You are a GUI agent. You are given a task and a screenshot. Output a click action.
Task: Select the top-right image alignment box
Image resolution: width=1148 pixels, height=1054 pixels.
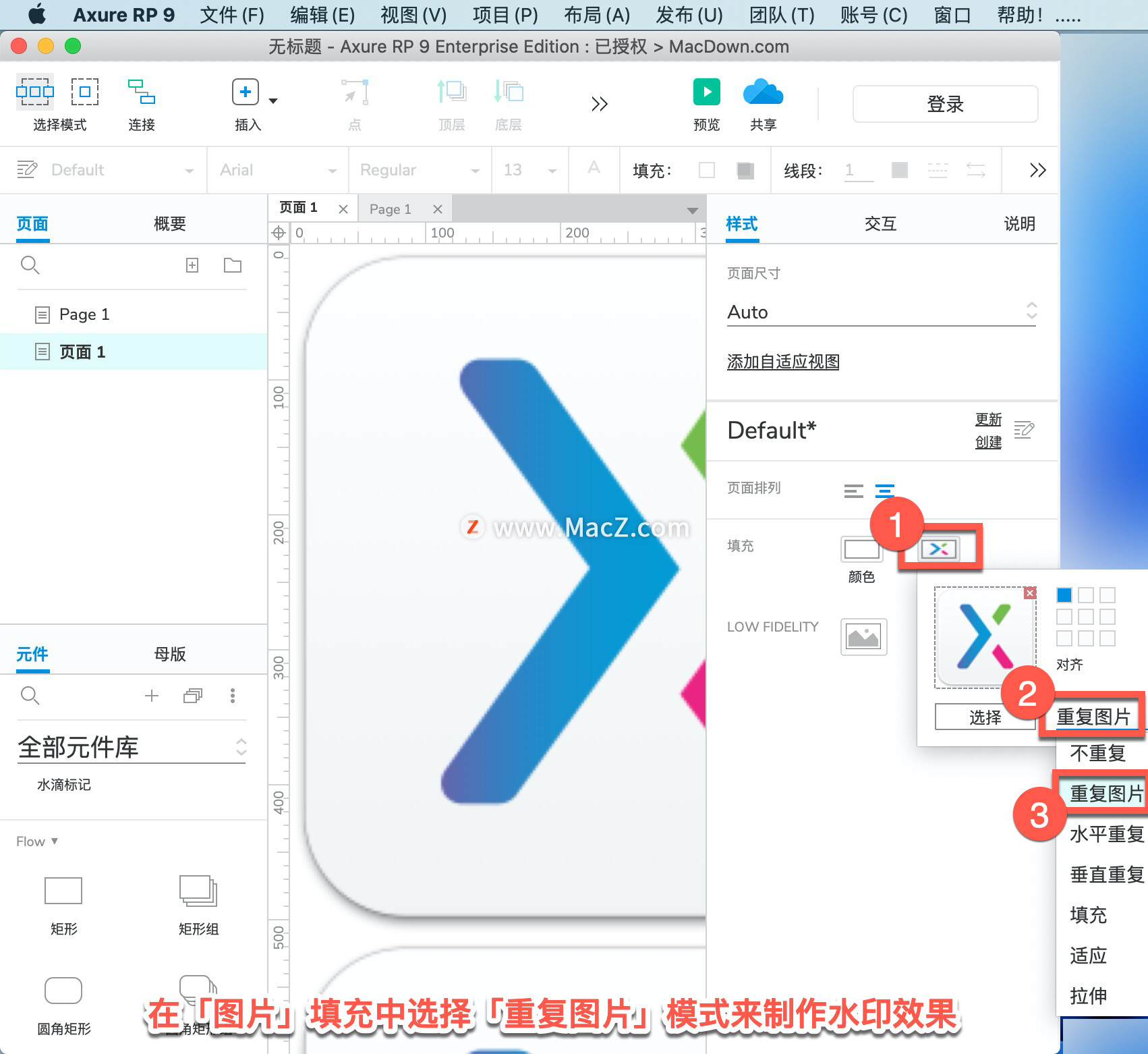(1108, 595)
